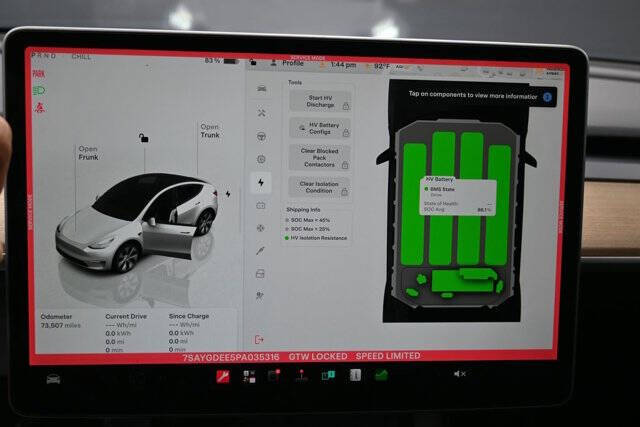The width and height of the screenshot is (640, 427).
Task: Tap the lock icon above the car
Action: coord(143,138)
